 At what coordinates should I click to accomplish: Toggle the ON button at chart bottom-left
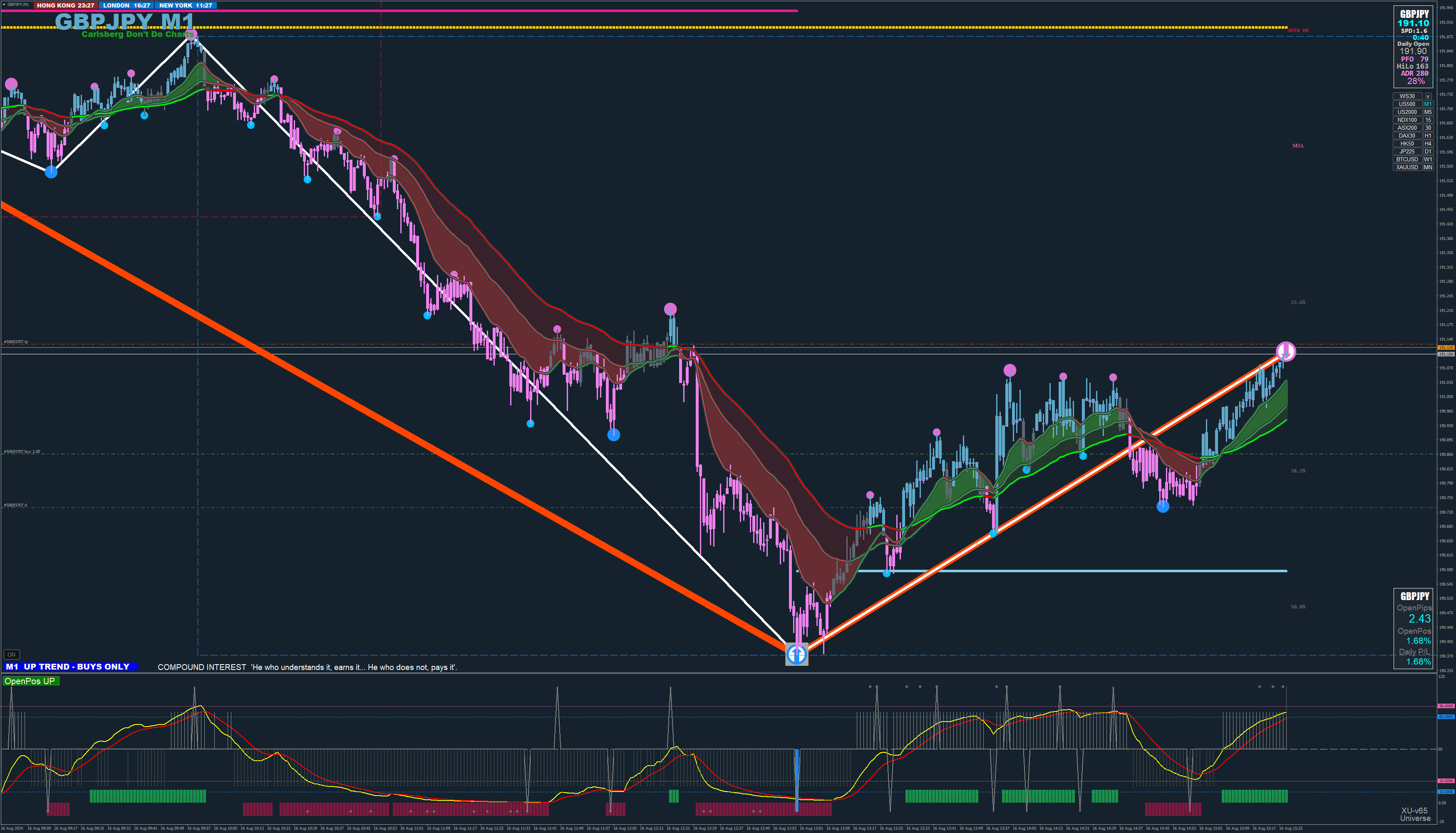coord(12,655)
